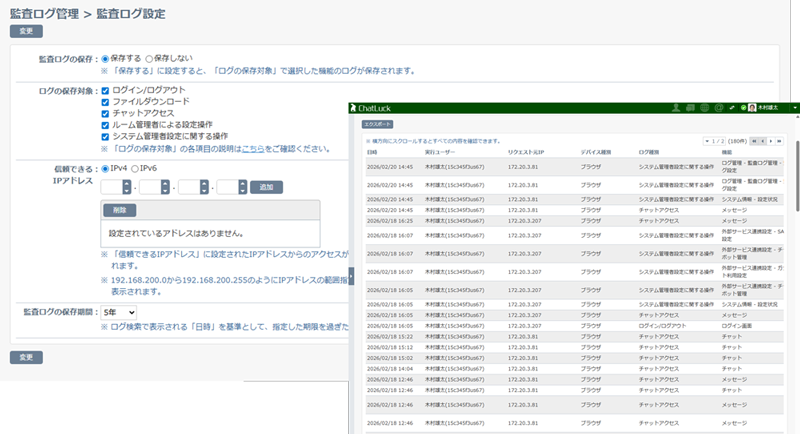The image size is (800, 434).
Task: Click the globe icon in ChatLuck header
Action: click(x=704, y=108)
